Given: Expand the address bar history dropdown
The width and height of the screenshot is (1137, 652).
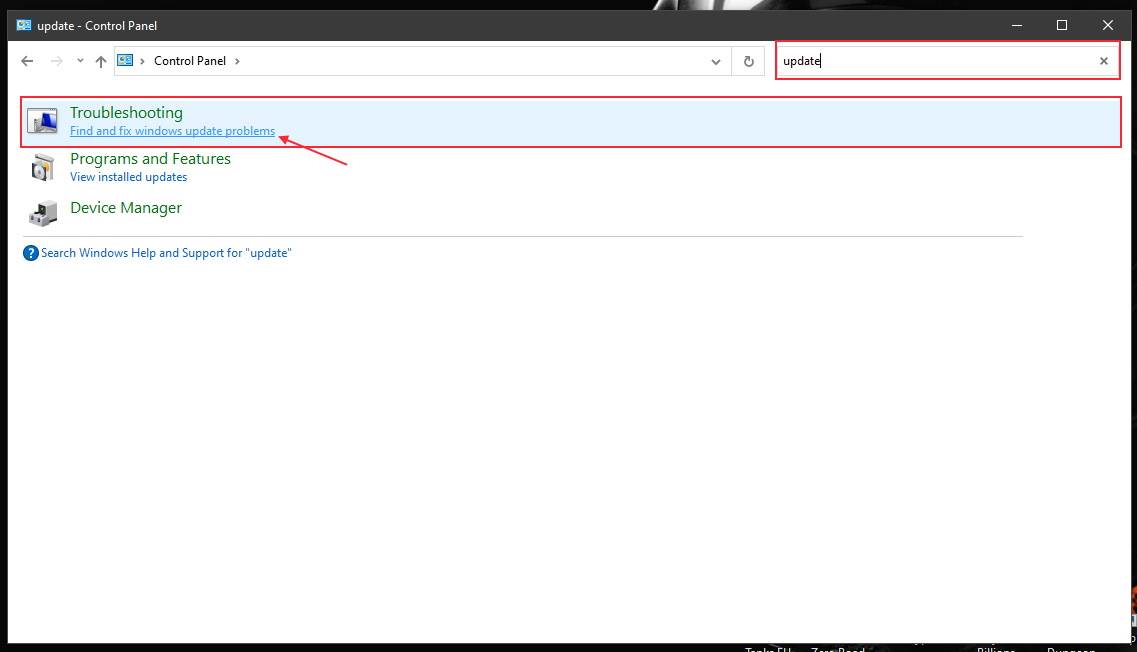Looking at the screenshot, I should 716,61.
